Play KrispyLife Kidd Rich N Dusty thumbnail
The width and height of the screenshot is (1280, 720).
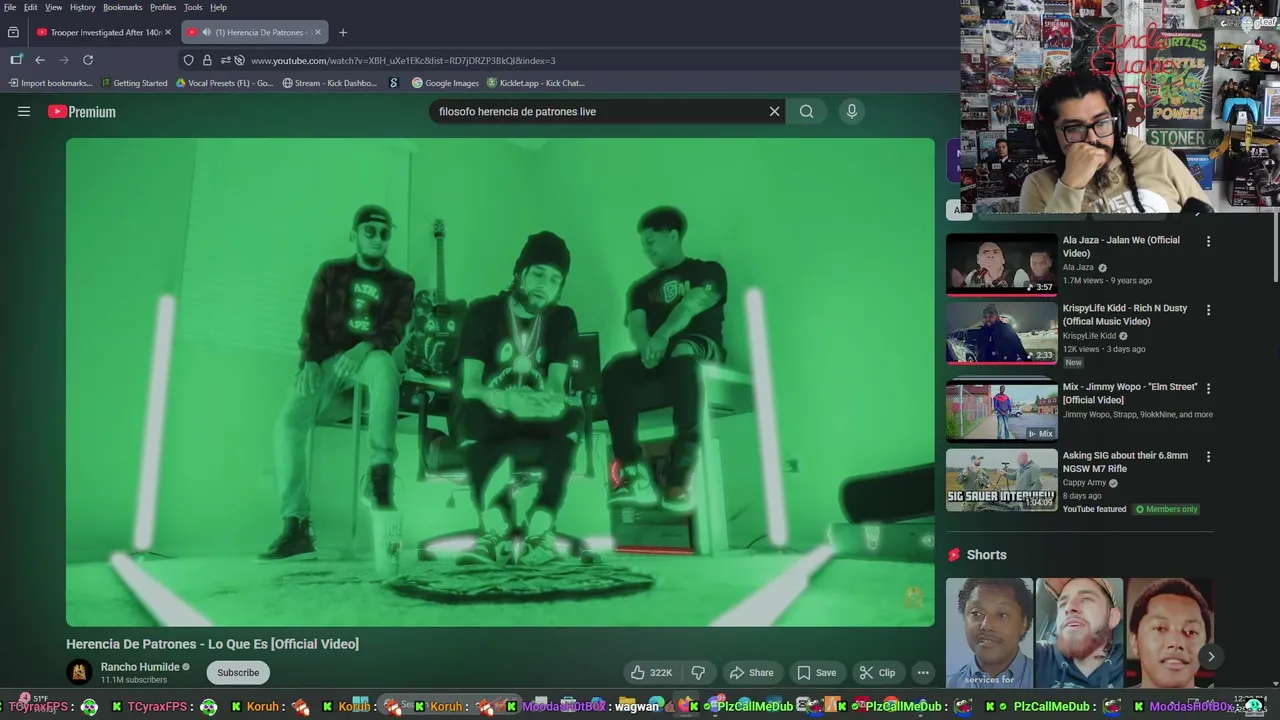coord(1001,333)
